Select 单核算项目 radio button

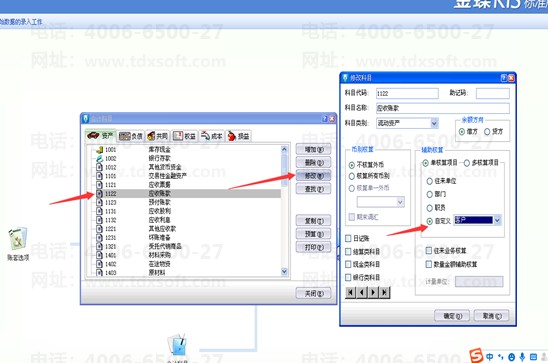point(425,163)
